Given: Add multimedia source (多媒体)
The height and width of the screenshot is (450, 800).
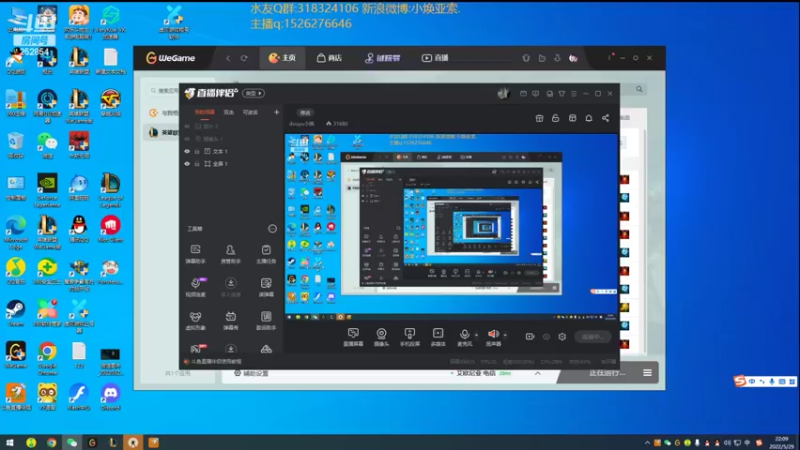Looking at the screenshot, I should (x=438, y=337).
